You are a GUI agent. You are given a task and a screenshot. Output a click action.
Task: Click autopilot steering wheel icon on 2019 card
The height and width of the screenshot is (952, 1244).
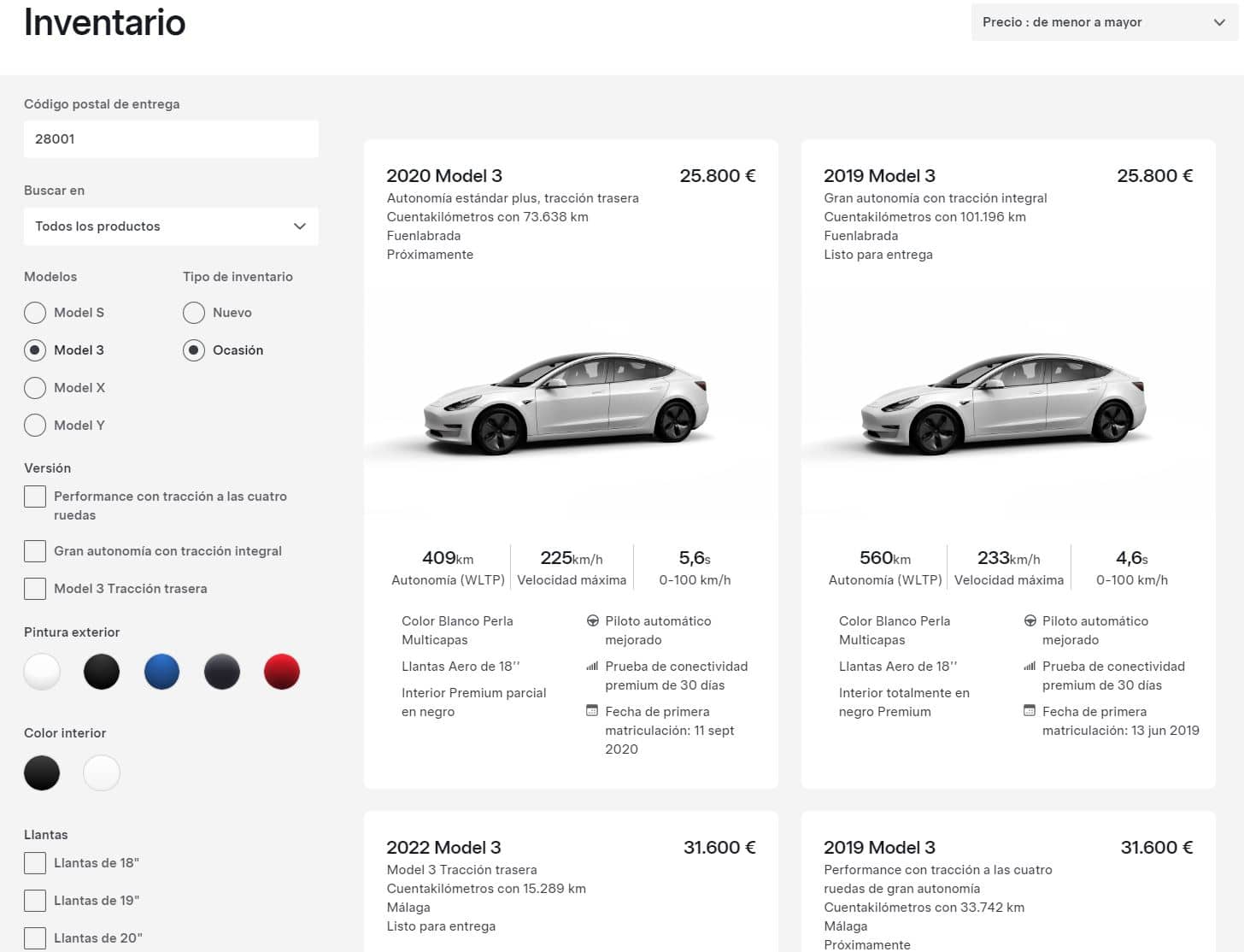point(1030,621)
